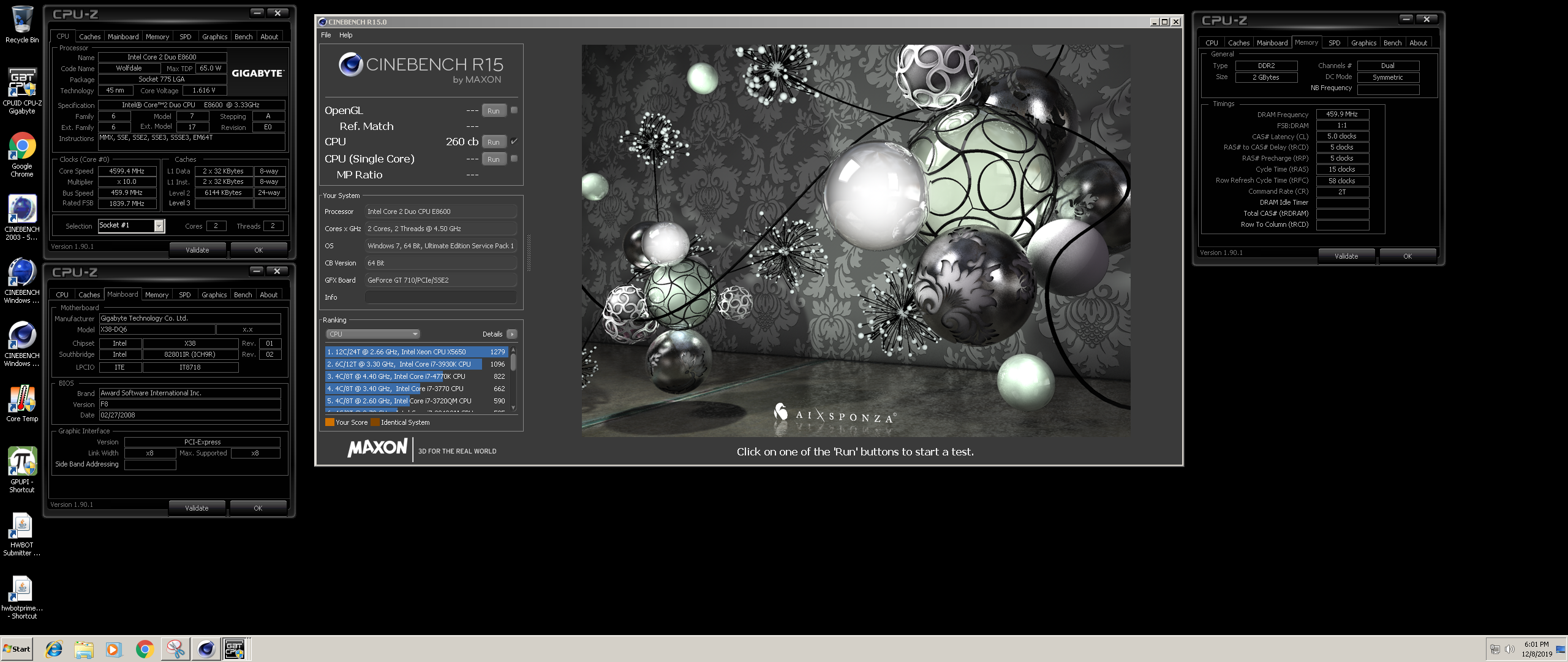Run the OpenGL benchmark
The width and height of the screenshot is (1568, 662).
click(x=494, y=111)
